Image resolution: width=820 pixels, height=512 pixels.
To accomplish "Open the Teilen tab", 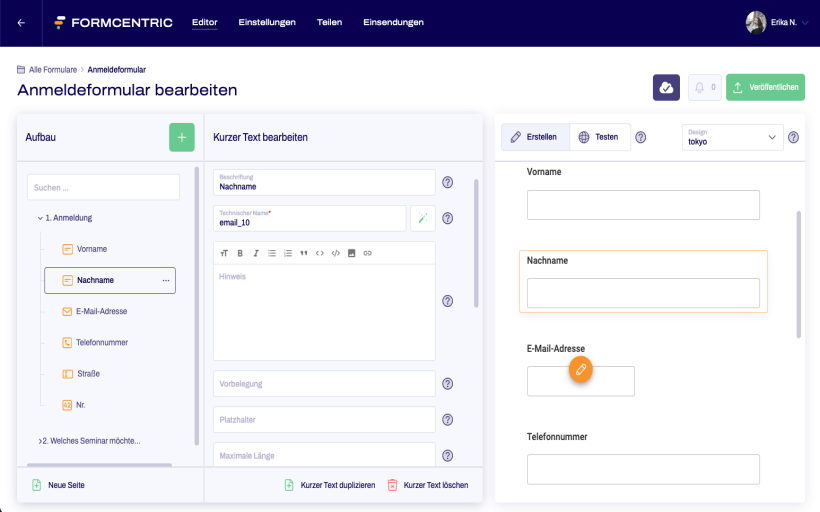I will point(329,22).
